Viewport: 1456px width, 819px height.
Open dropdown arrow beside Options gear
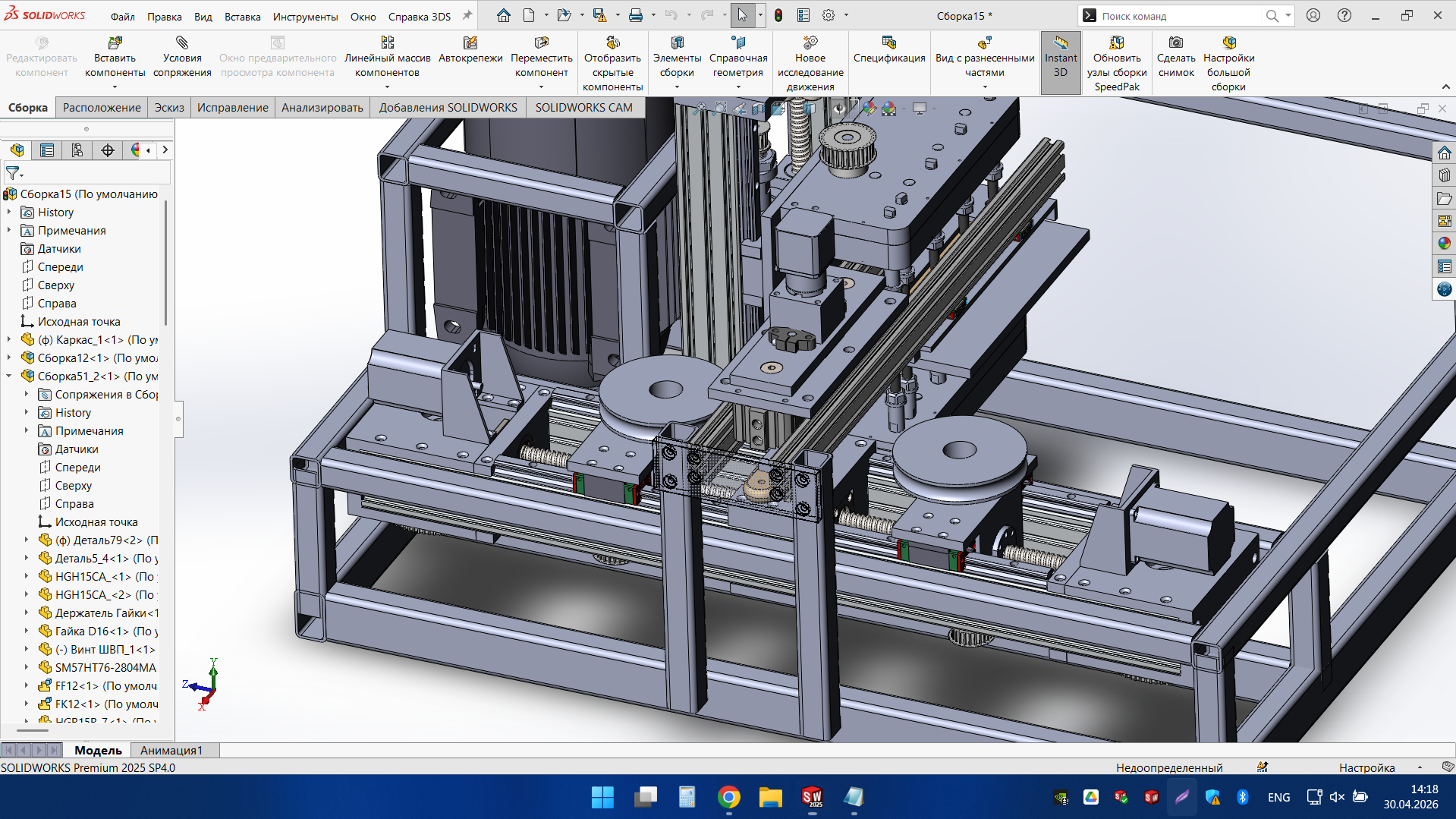pyautogui.click(x=846, y=15)
